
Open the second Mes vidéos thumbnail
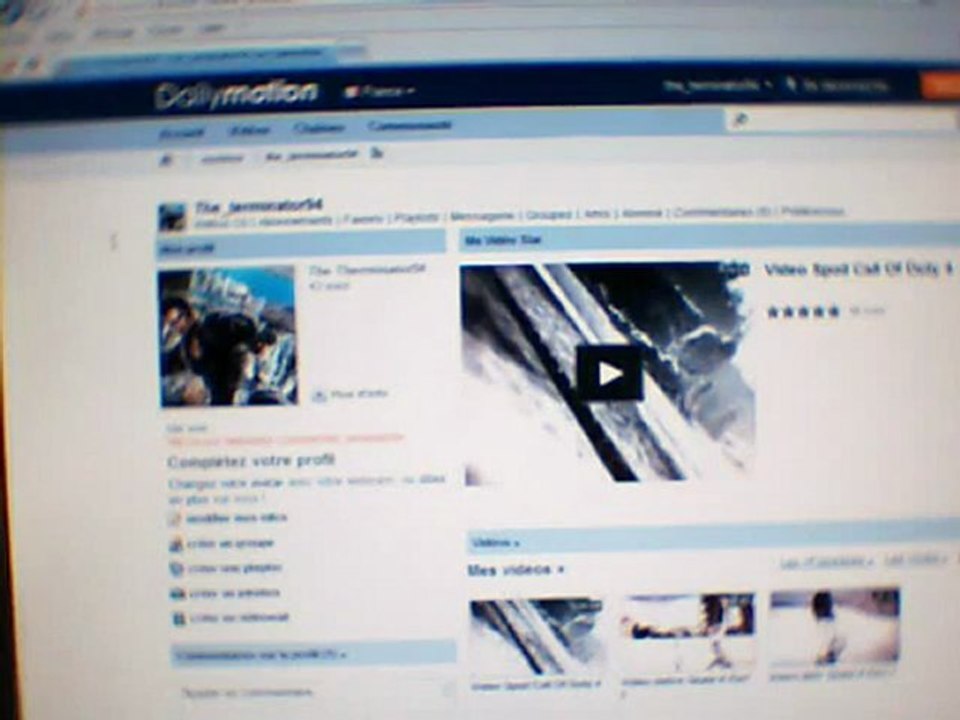[688, 632]
